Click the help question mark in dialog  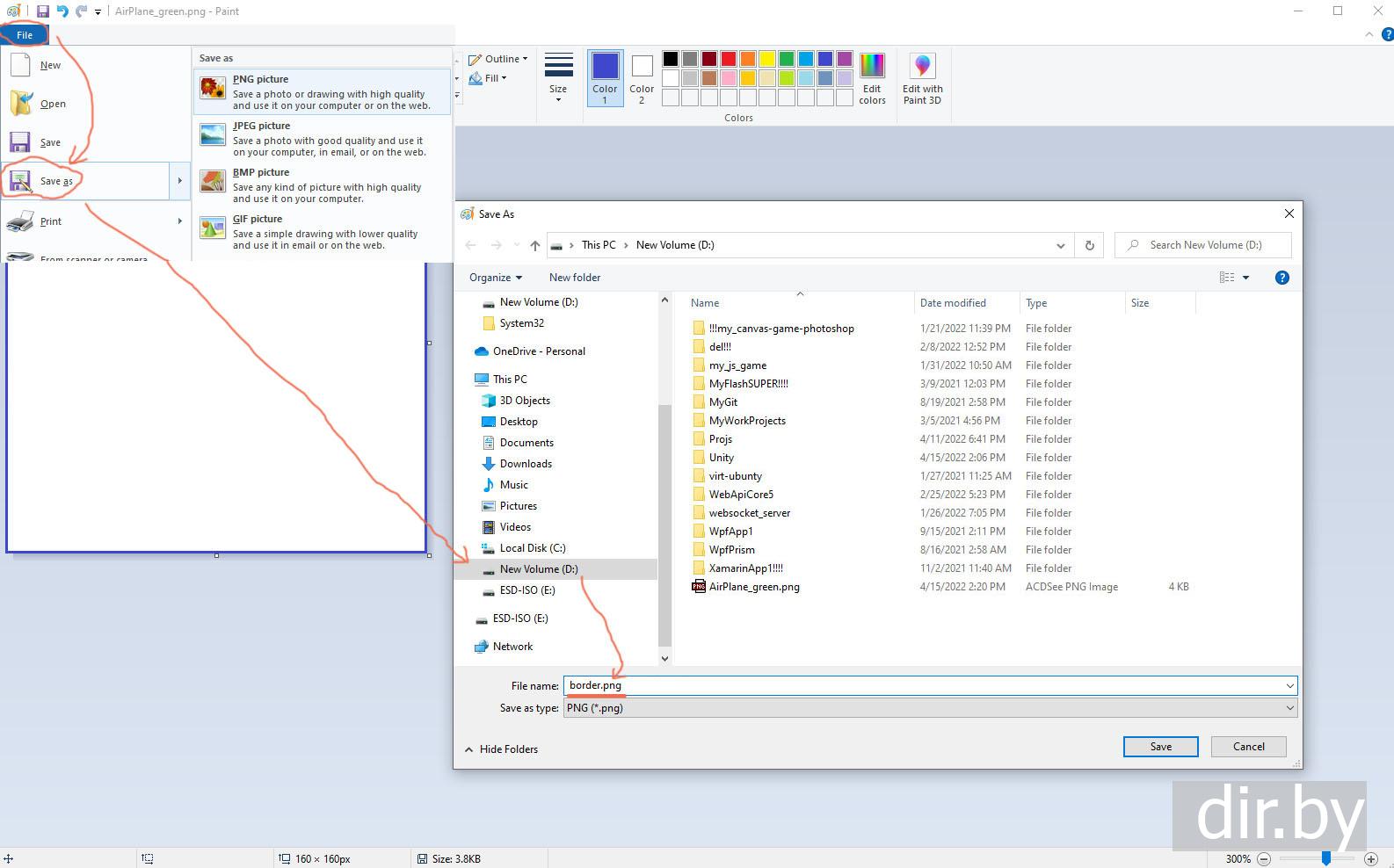pos(1281,278)
